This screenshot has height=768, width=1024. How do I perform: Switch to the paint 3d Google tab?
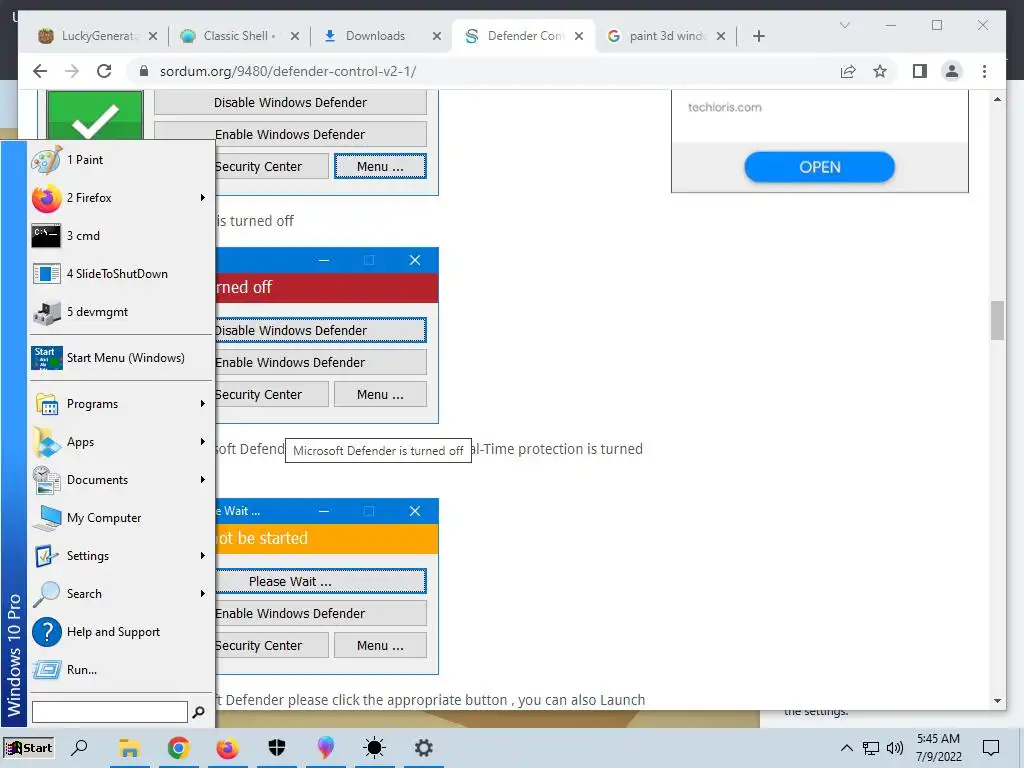coord(666,36)
